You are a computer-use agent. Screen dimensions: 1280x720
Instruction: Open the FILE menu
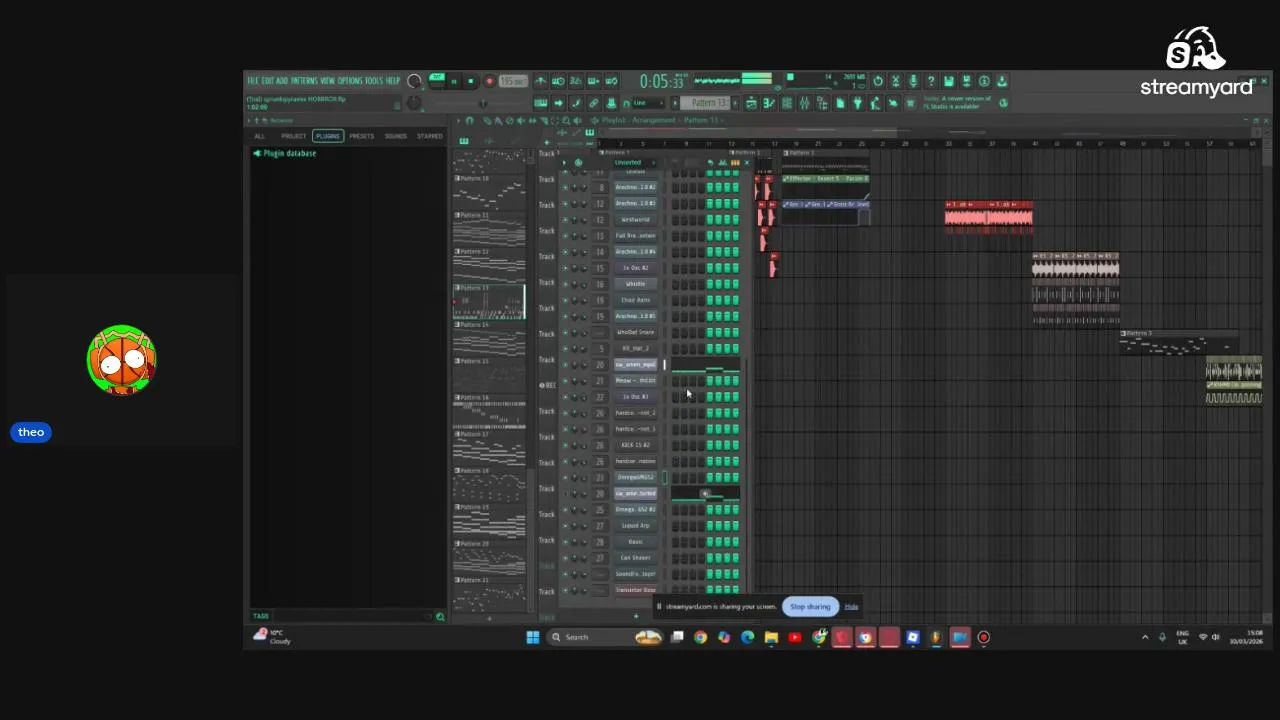pyautogui.click(x=252, y=81)
